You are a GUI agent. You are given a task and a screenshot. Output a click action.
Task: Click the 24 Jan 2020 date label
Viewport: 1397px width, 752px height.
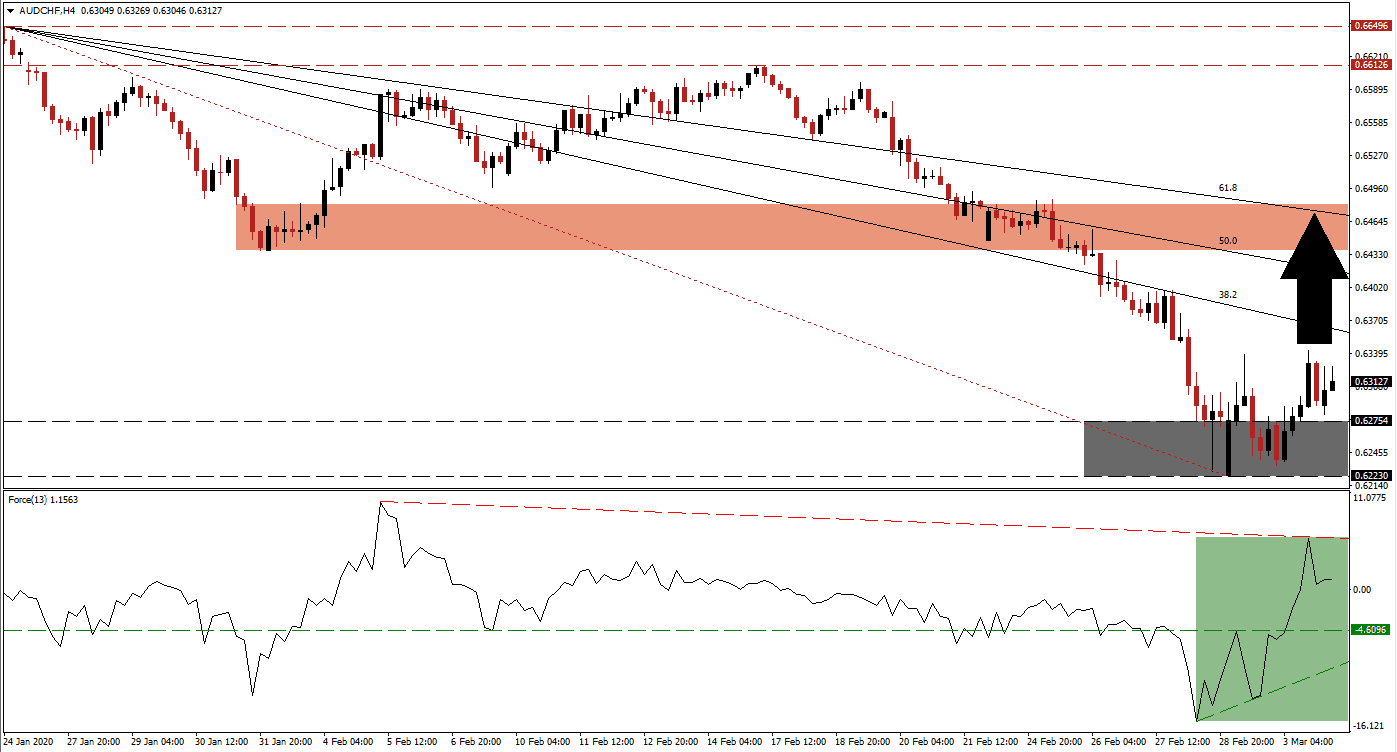point(30,743)
